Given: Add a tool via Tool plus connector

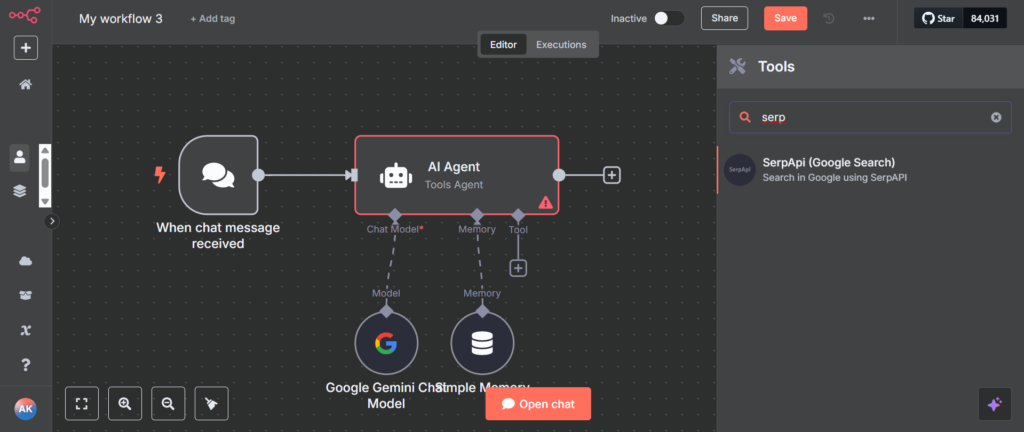Looking at the screenshot, I should click(518, 268).
